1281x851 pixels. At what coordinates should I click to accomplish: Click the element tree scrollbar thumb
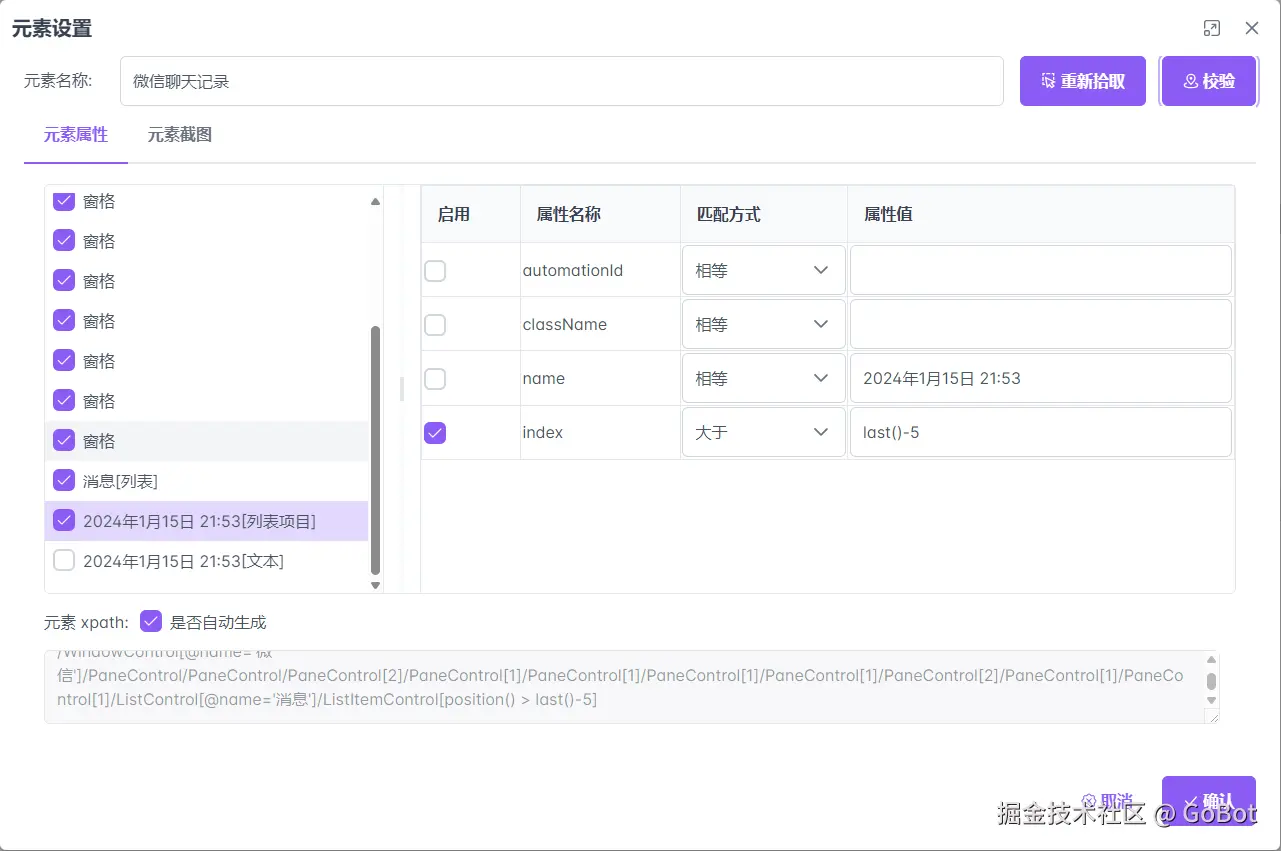click(376, 449)
